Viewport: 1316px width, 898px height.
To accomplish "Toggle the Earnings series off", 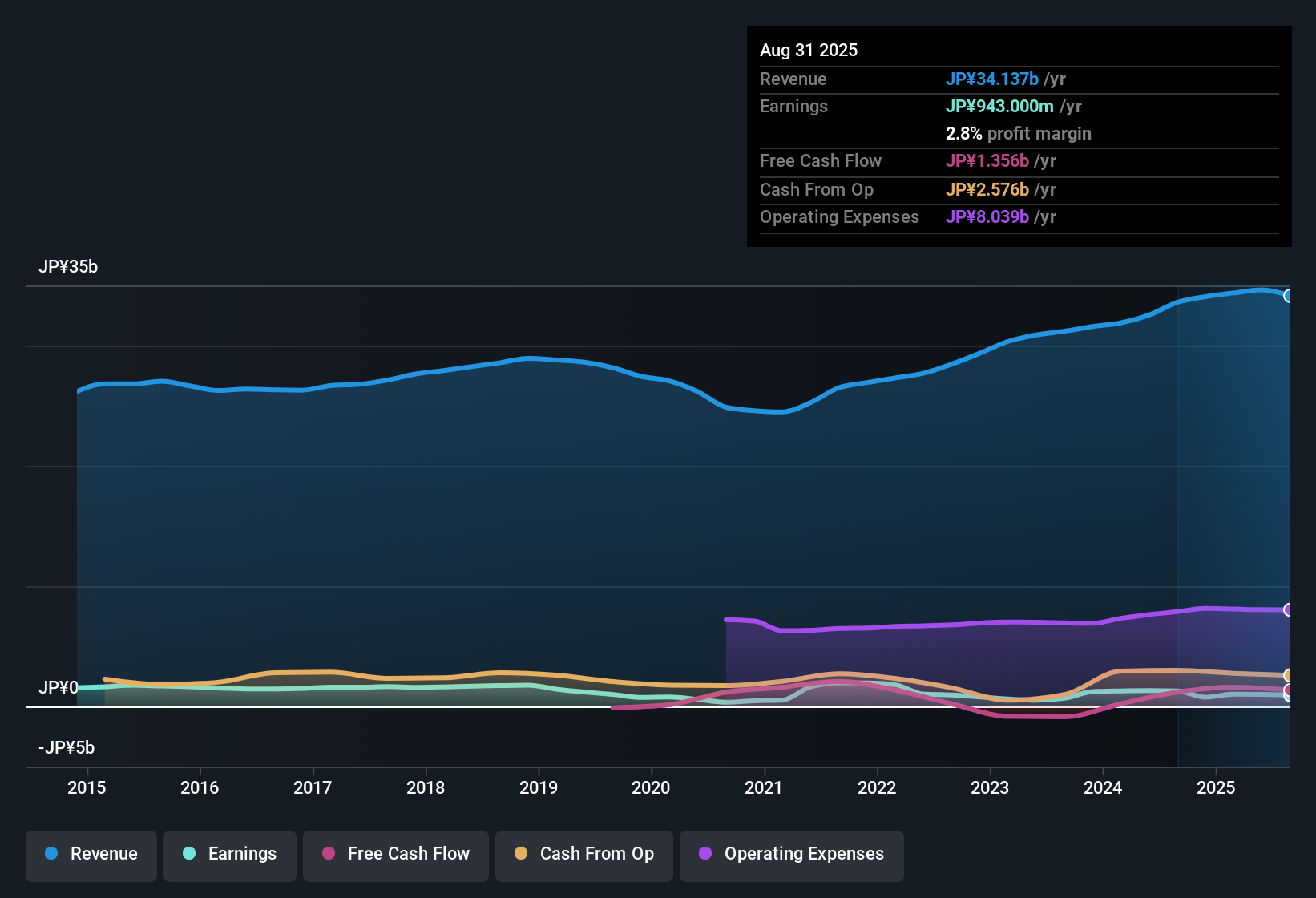I will coord(229,854).
